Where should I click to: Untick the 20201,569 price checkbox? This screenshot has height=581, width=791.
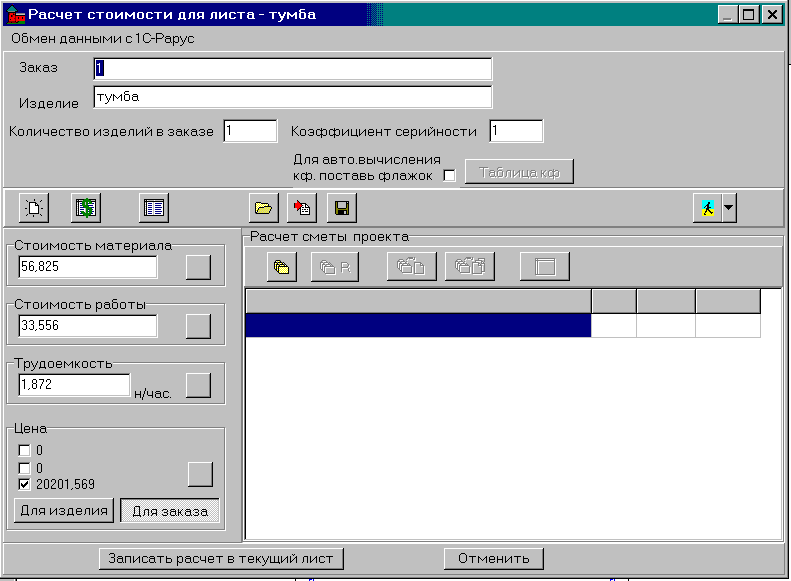click(x=24, y=484)
